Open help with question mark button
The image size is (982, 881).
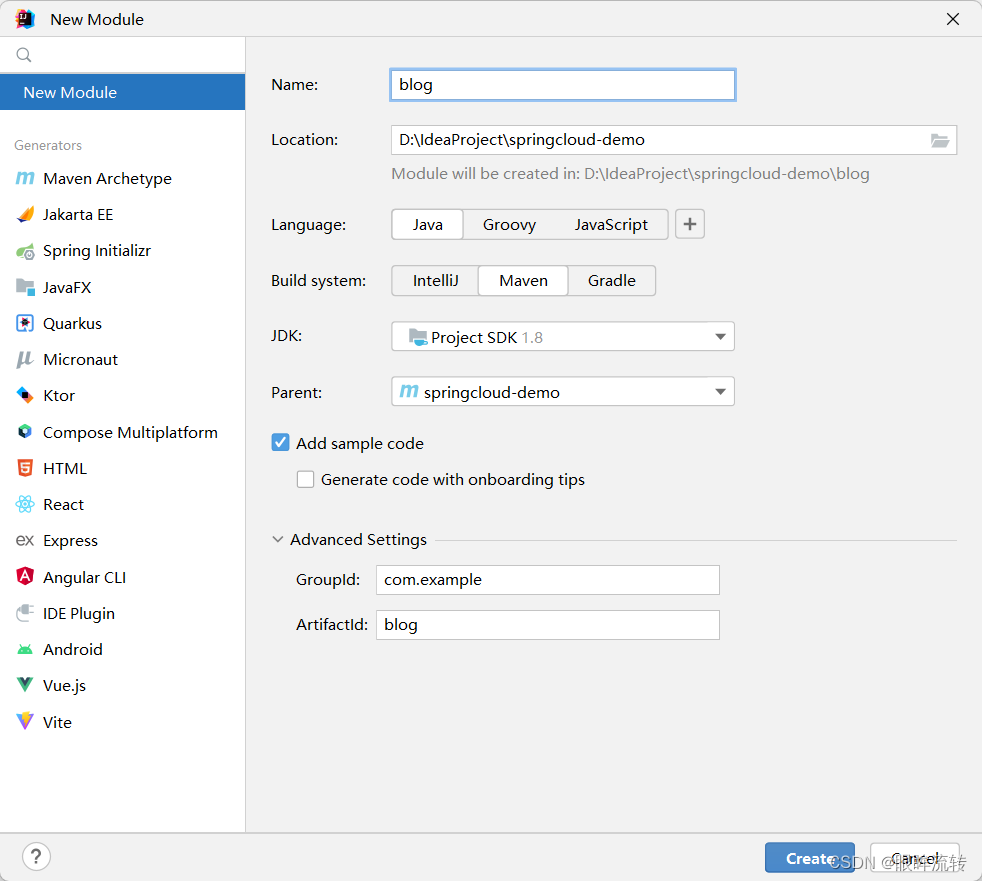pyautogui.click(x=36, y=856)
